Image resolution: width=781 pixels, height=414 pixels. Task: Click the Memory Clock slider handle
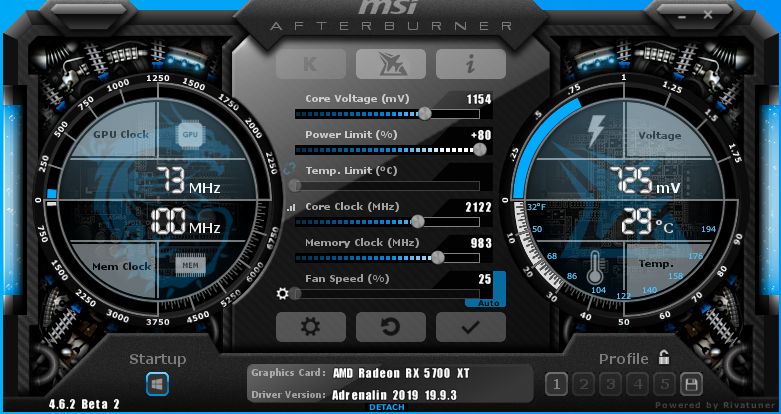point(438,258)
